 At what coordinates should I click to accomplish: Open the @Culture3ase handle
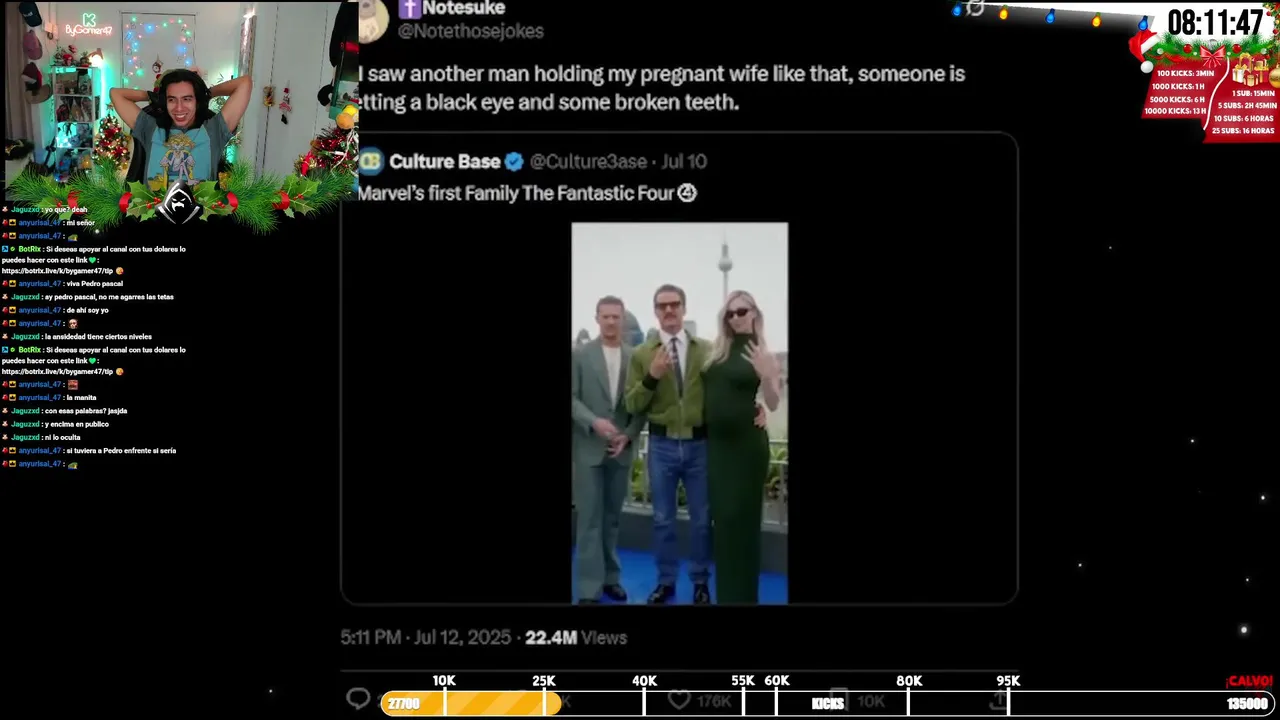588,162
